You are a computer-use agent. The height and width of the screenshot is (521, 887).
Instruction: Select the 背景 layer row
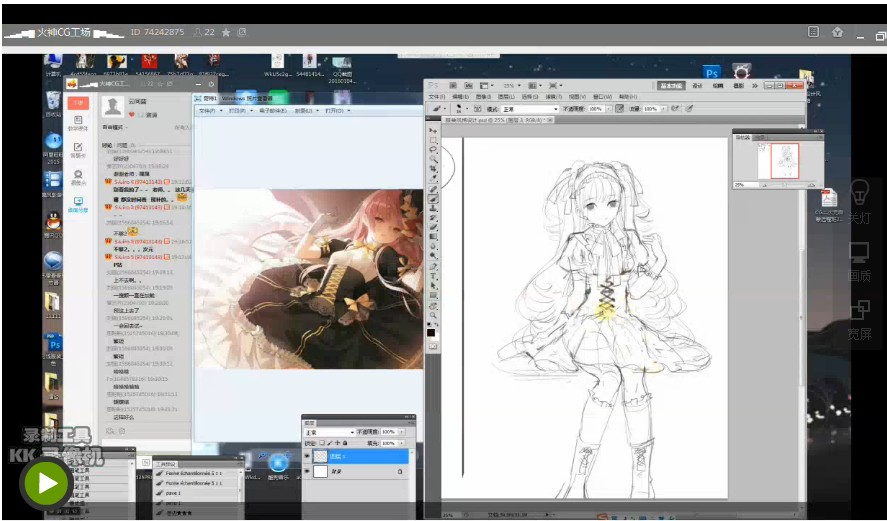click(x=356, y=471)
